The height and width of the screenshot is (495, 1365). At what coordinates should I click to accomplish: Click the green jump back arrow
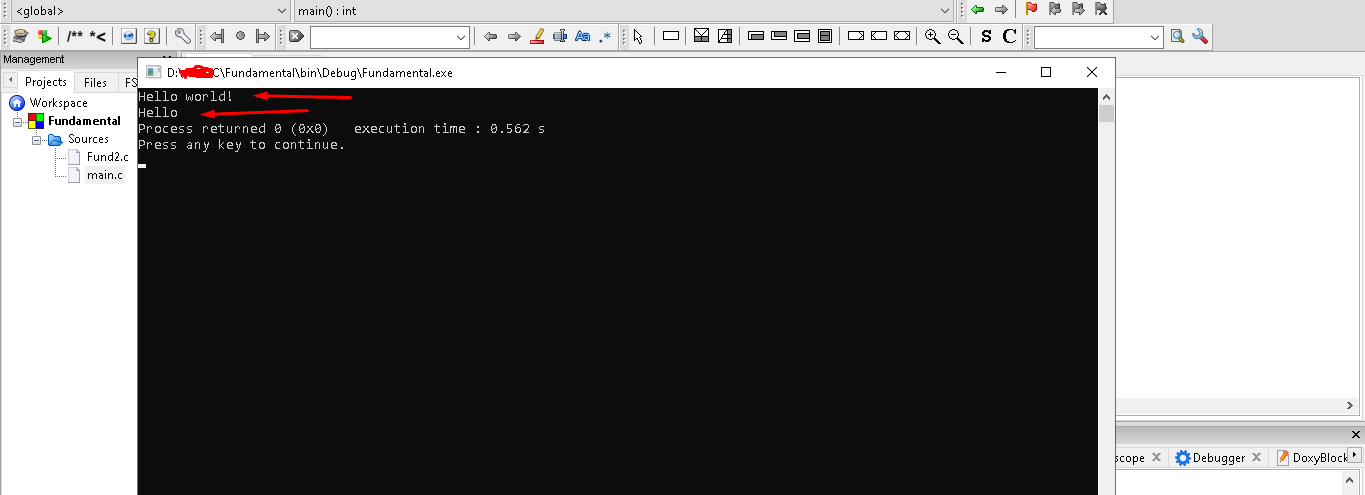(977, 10)
